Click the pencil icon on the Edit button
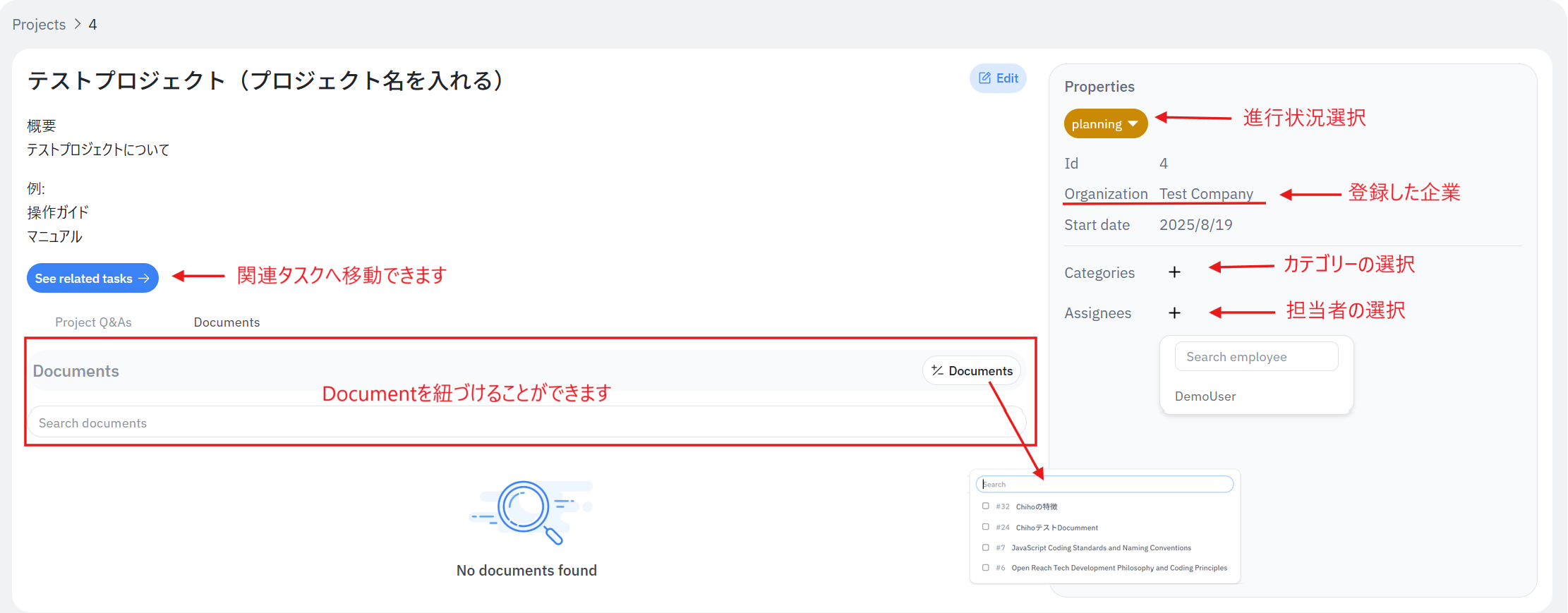The image size is (1568, 613). point(985,78)
